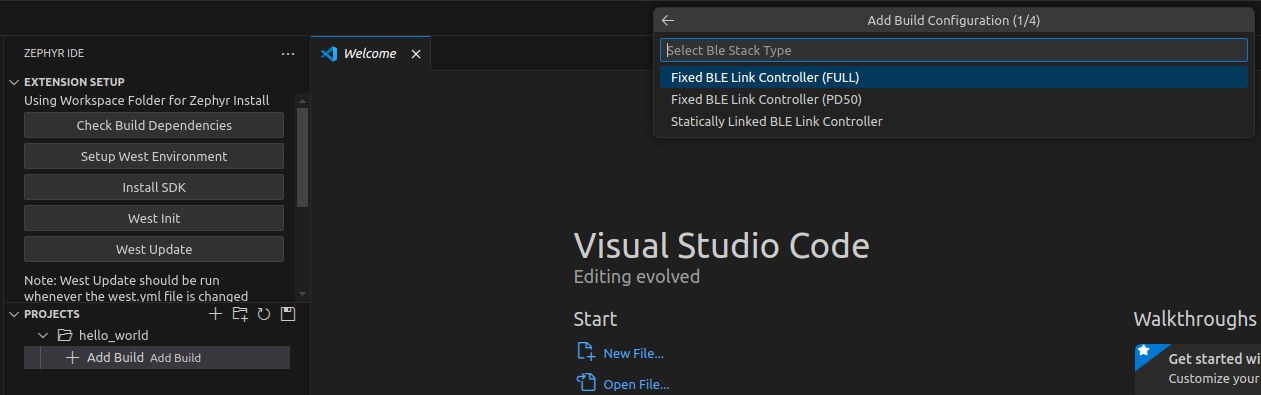Select the hello_world project label
Screen dimensions: 1261x395
pos(113,336)
